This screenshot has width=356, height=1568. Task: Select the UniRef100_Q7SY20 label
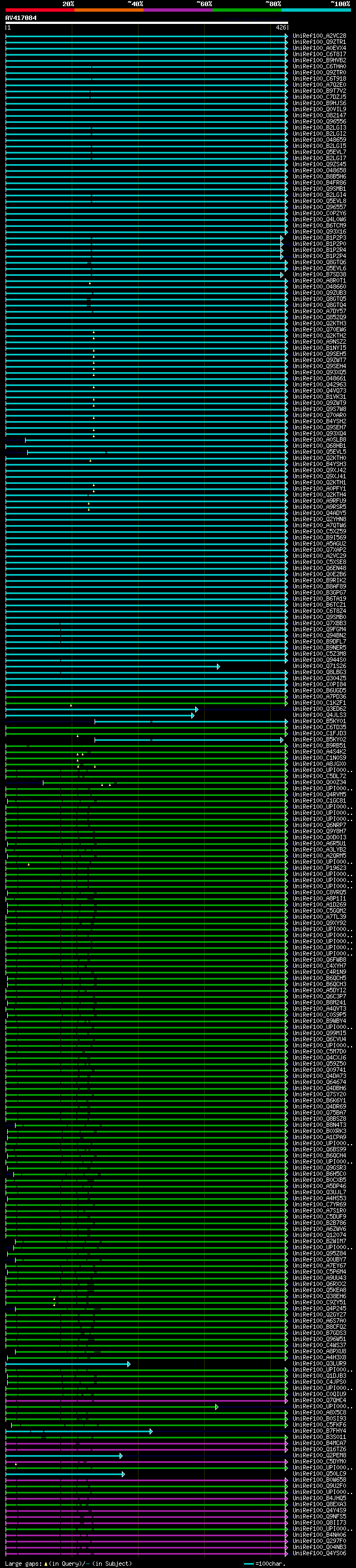tap(319, 1095)
